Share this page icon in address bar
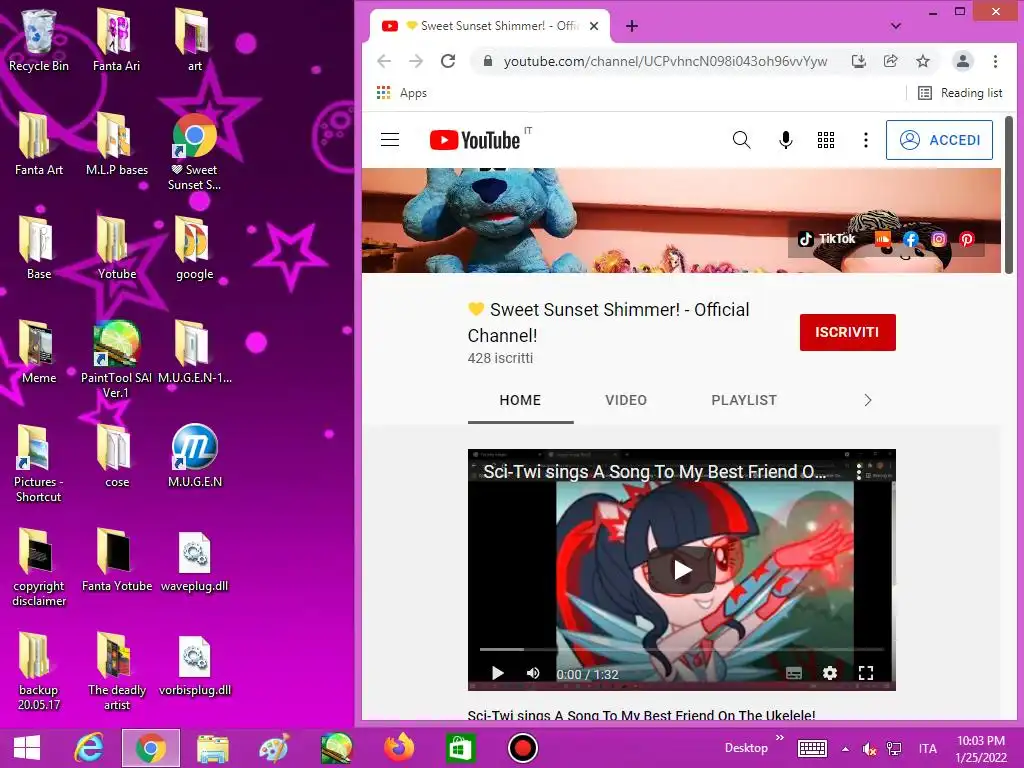This screenshot has height=768, width=1024. point(891,61)
